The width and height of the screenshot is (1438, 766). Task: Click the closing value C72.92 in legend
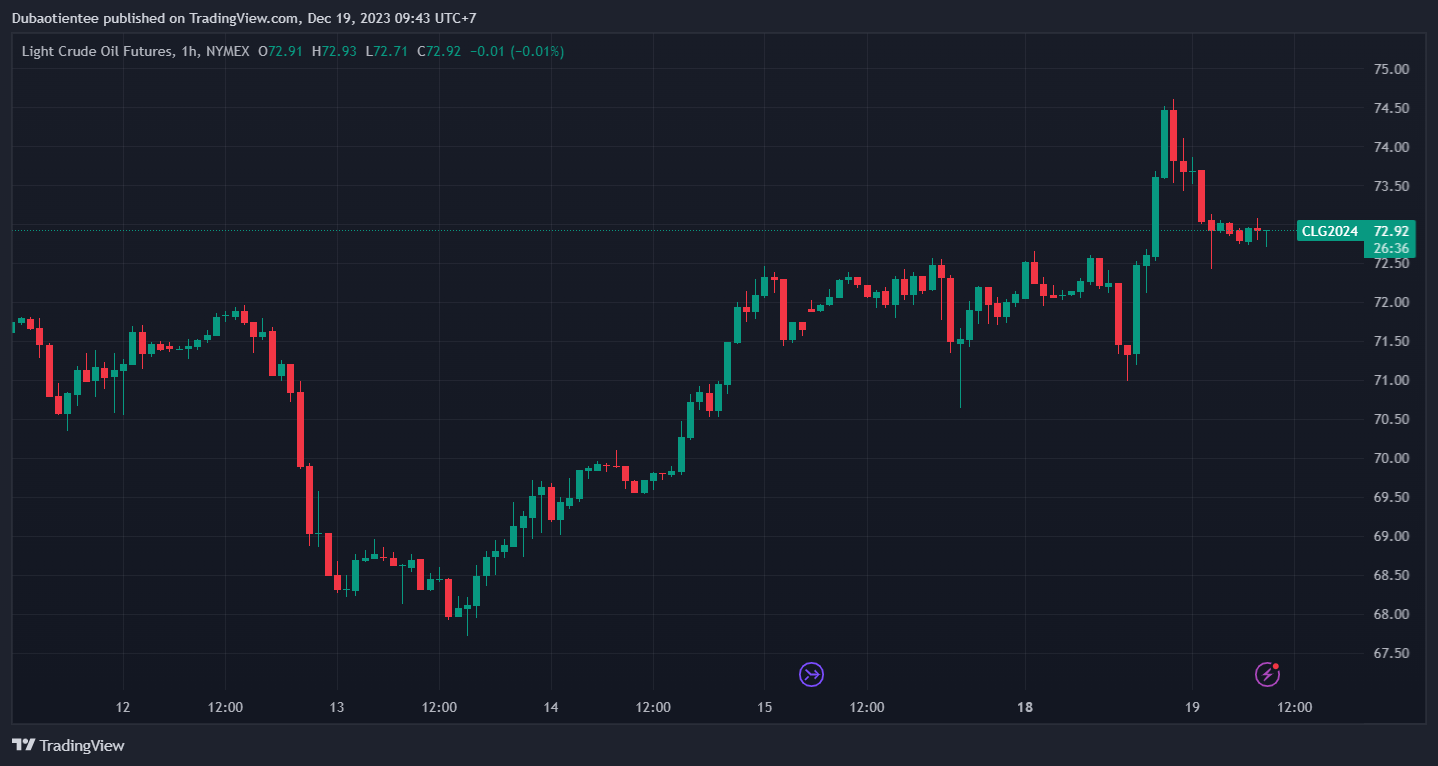point(439,51)
